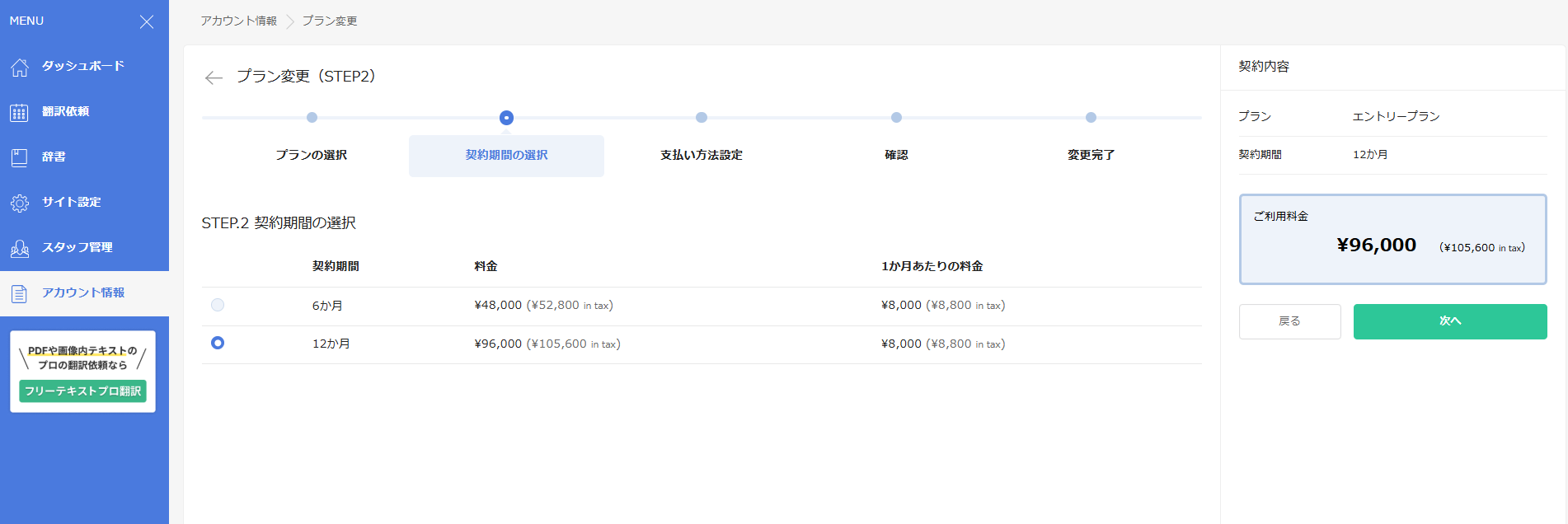This screenshot has width=1568, height=524.
Task: Open the アカウント情報 breadcrumb link
Action: [238, 21]
